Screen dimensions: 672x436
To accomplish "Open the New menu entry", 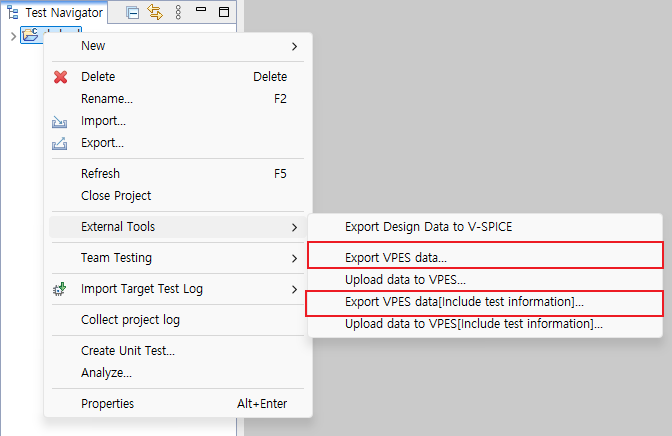I will click(x=177, y=46).
